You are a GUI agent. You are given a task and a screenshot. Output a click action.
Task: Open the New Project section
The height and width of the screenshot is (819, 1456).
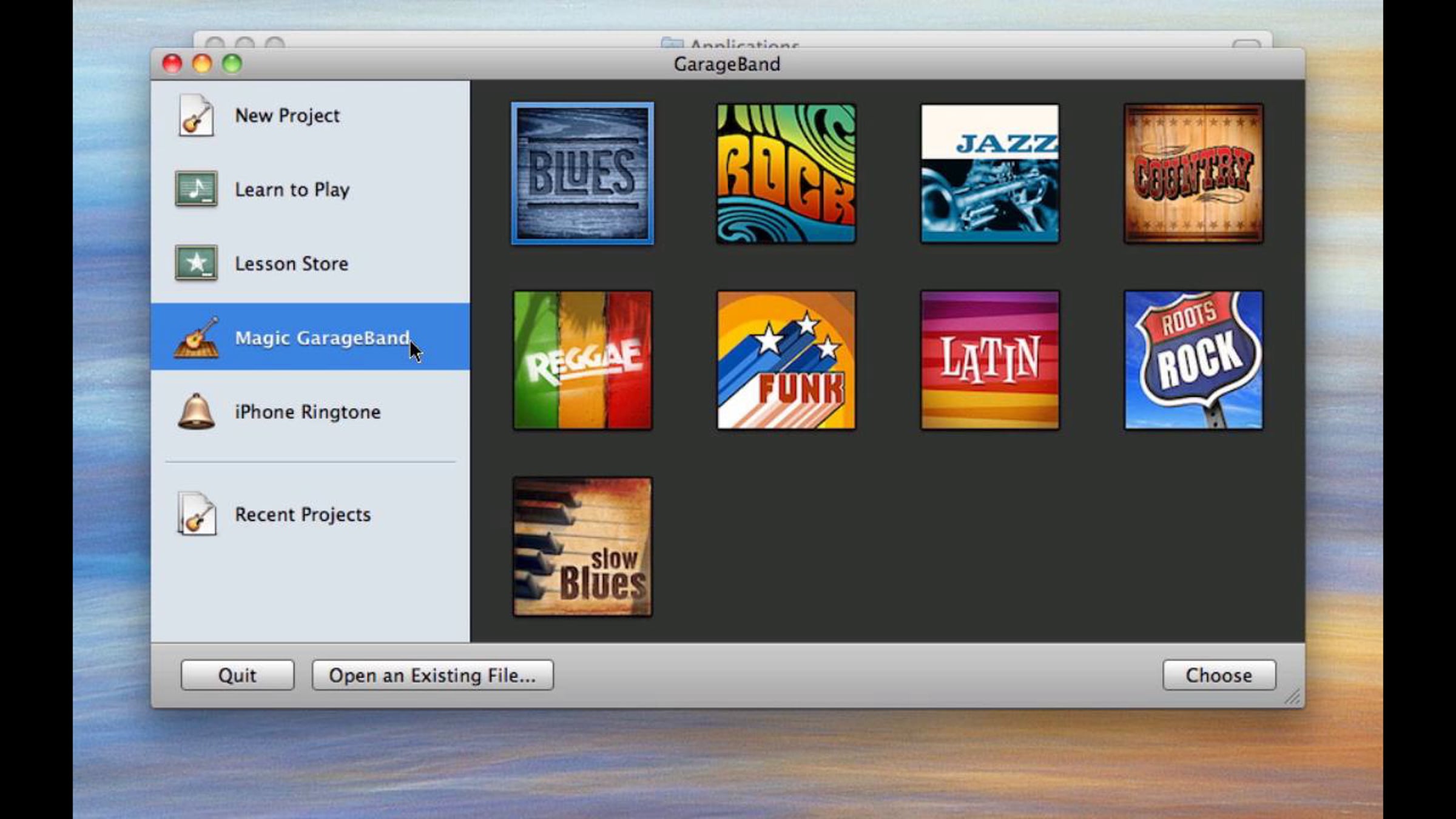click(x=287, y=115)
